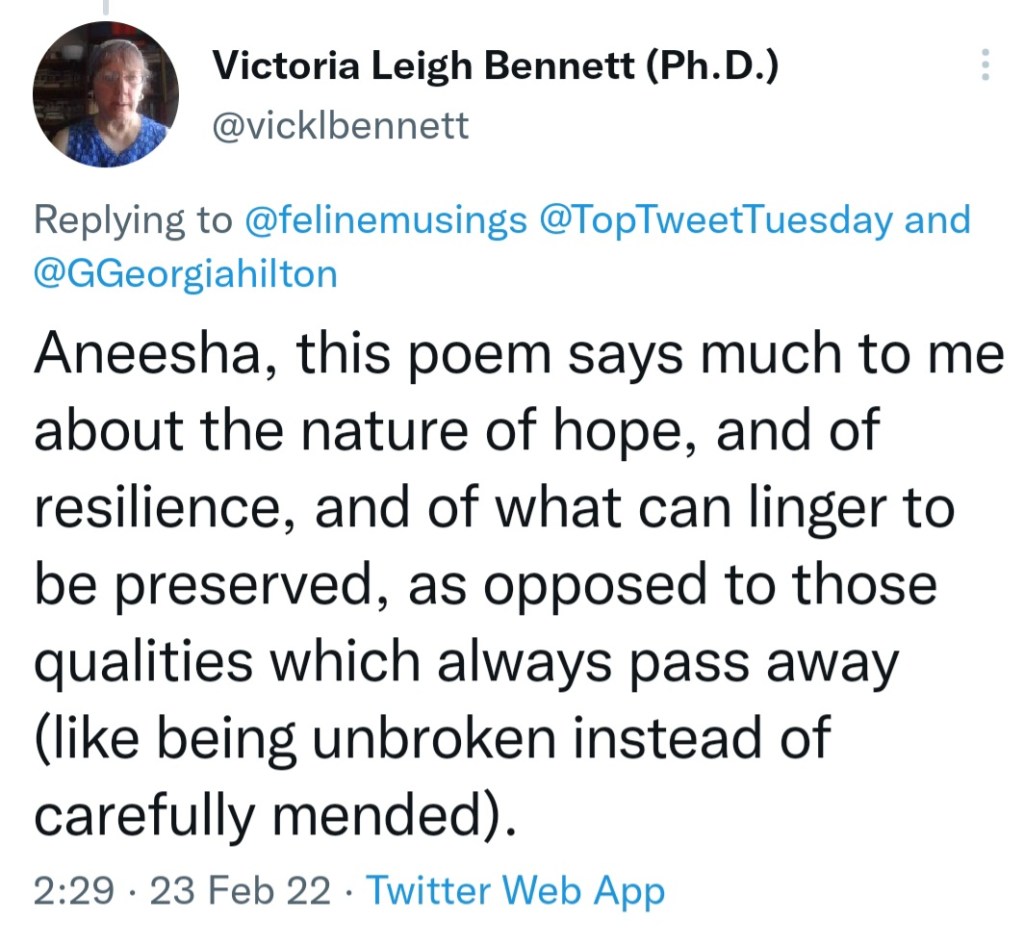Click the "carefully mended)." closing line

pyautogui.click(x=277, y=817)
